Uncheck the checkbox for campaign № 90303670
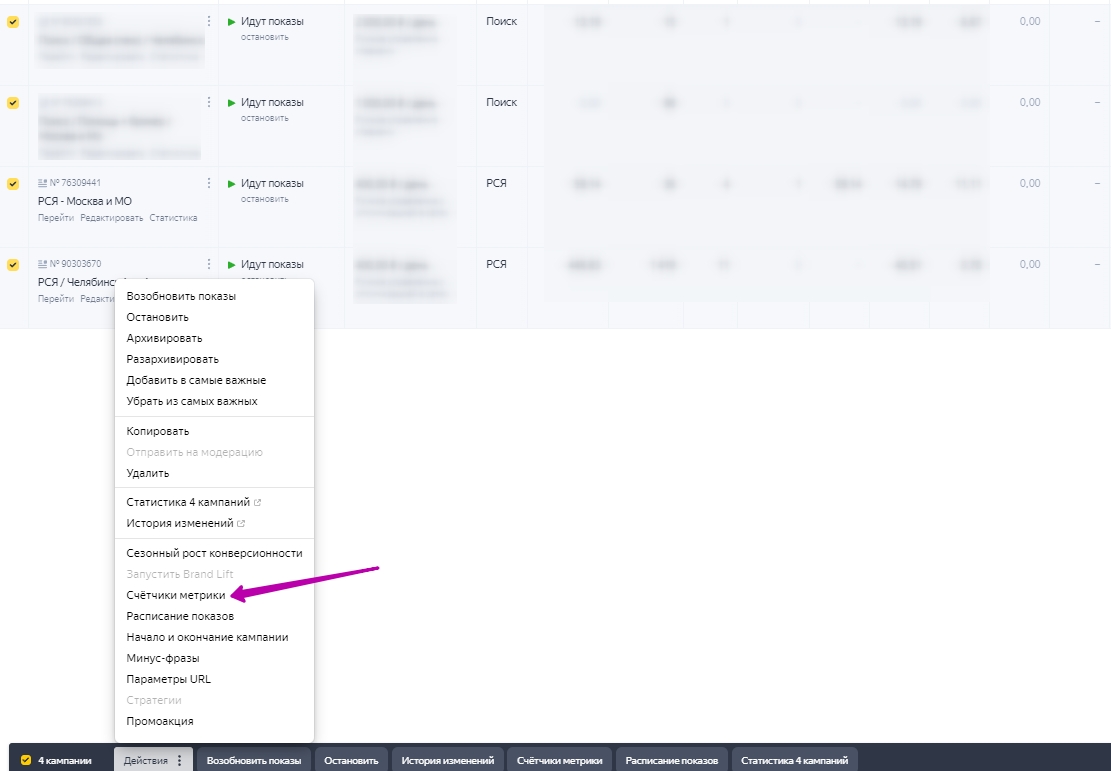 (13, 265)
